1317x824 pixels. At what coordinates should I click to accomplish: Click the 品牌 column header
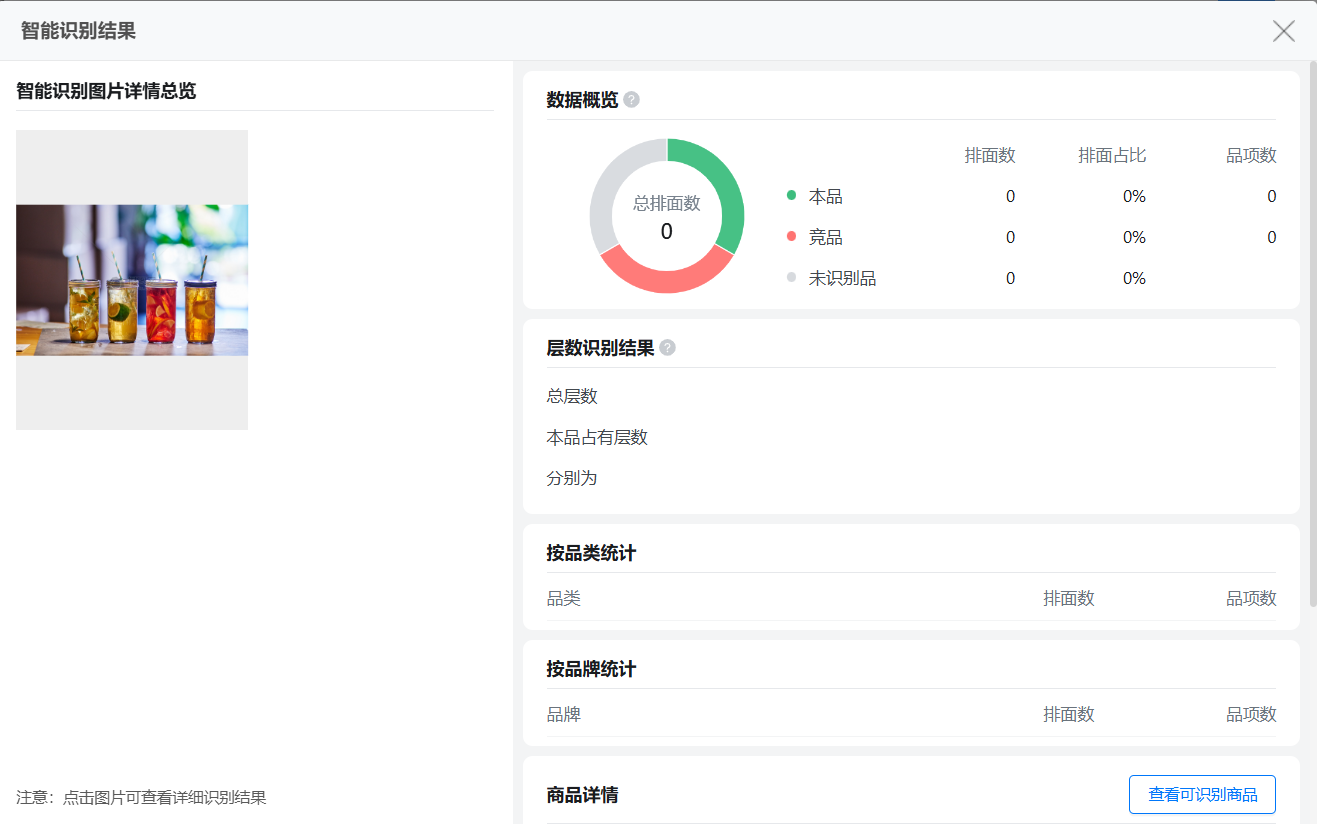(x=564, y=715)
